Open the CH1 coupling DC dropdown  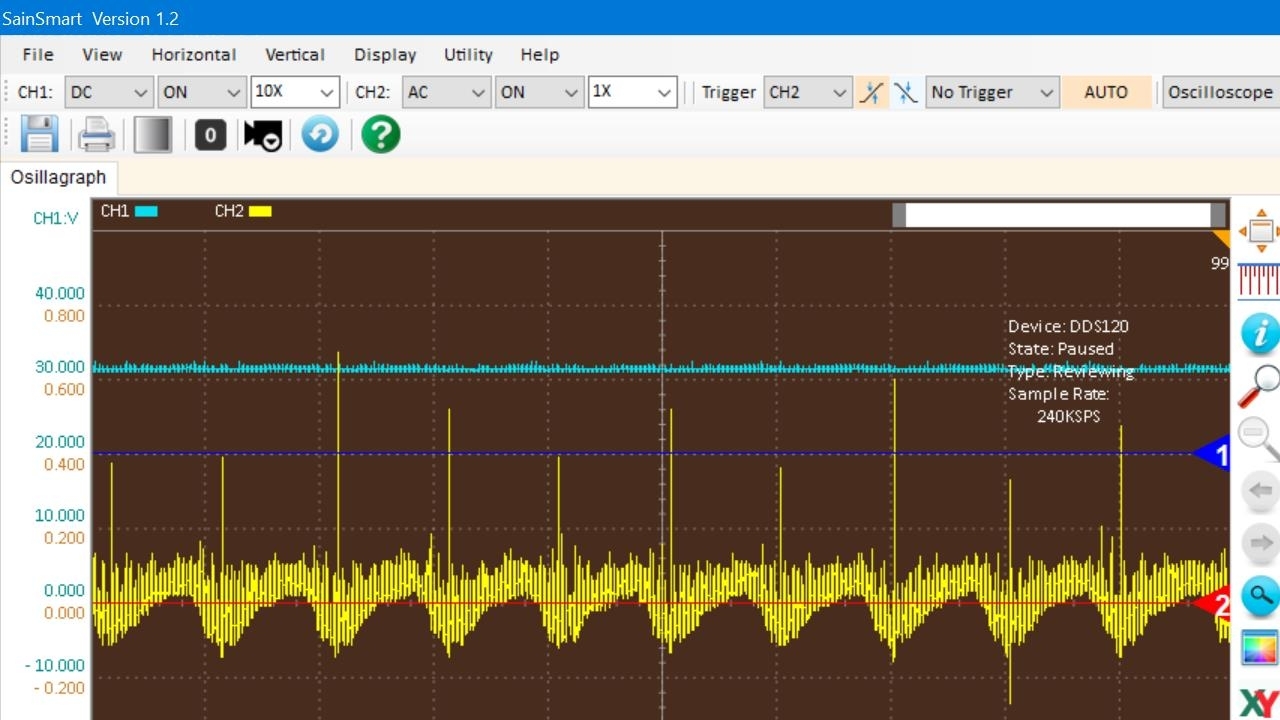pos(109,92)
